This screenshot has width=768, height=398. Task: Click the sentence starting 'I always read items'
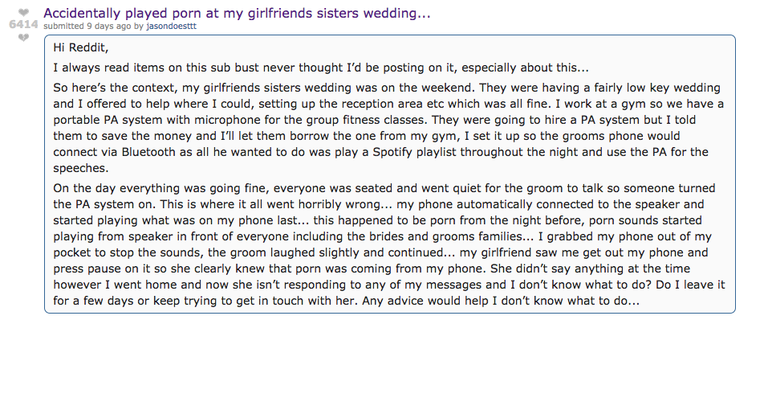click(x=321, y=68)
